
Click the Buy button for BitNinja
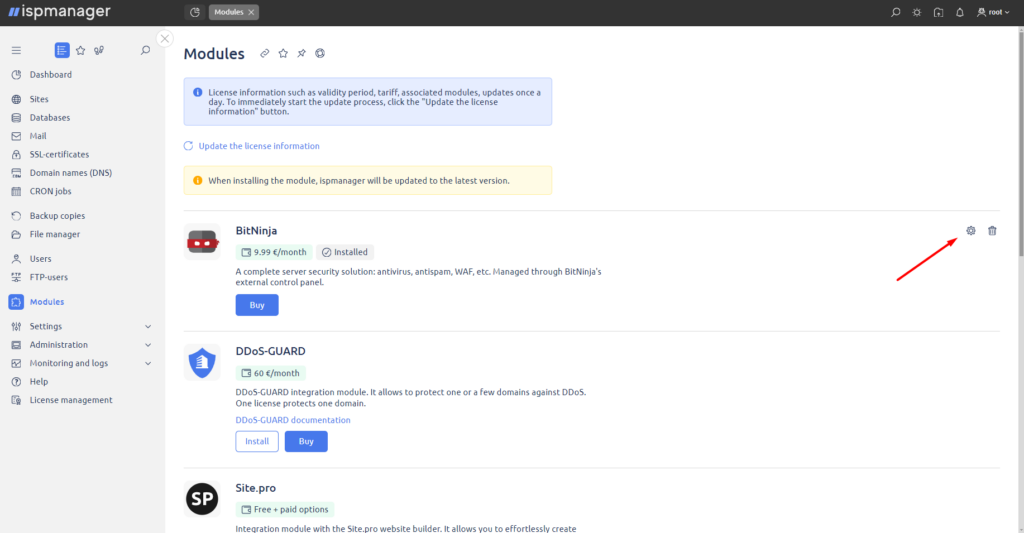257,305
